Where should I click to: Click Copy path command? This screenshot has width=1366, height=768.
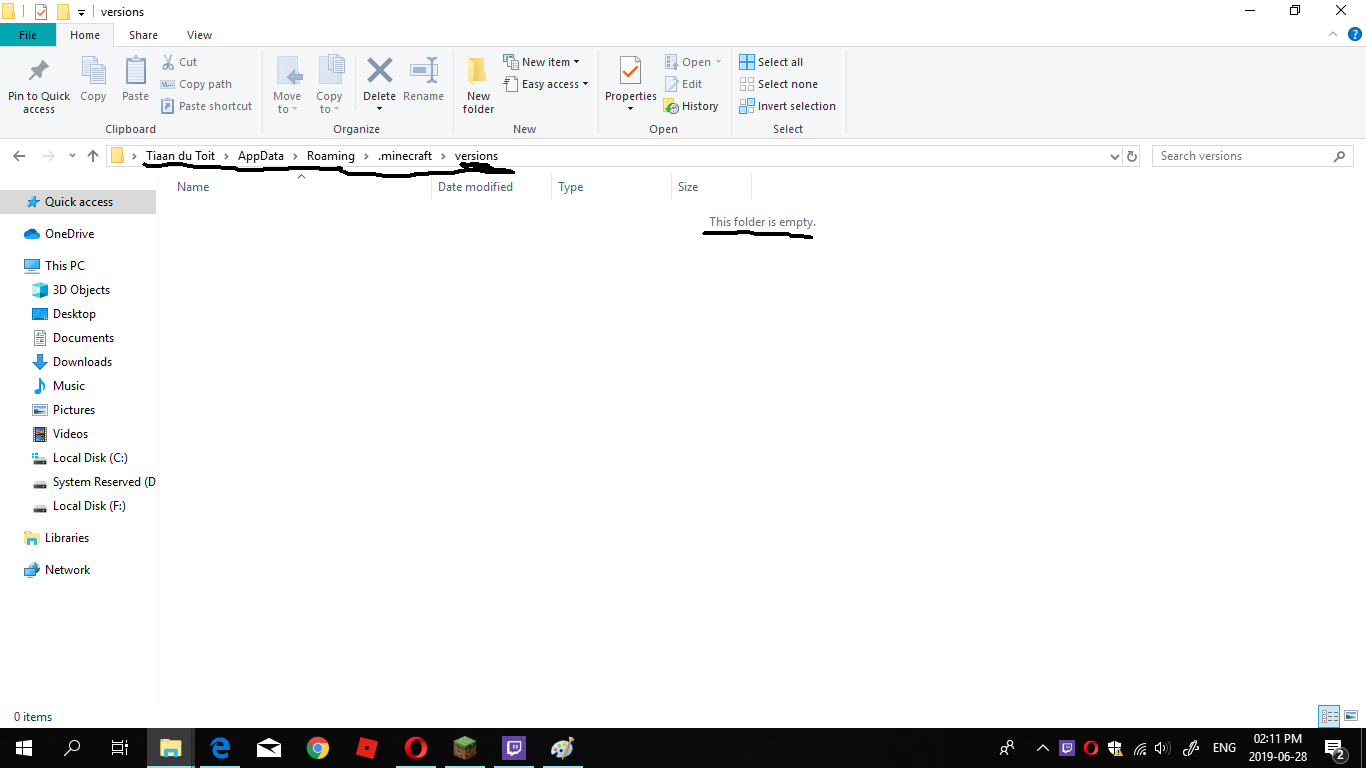pos(196,84)
